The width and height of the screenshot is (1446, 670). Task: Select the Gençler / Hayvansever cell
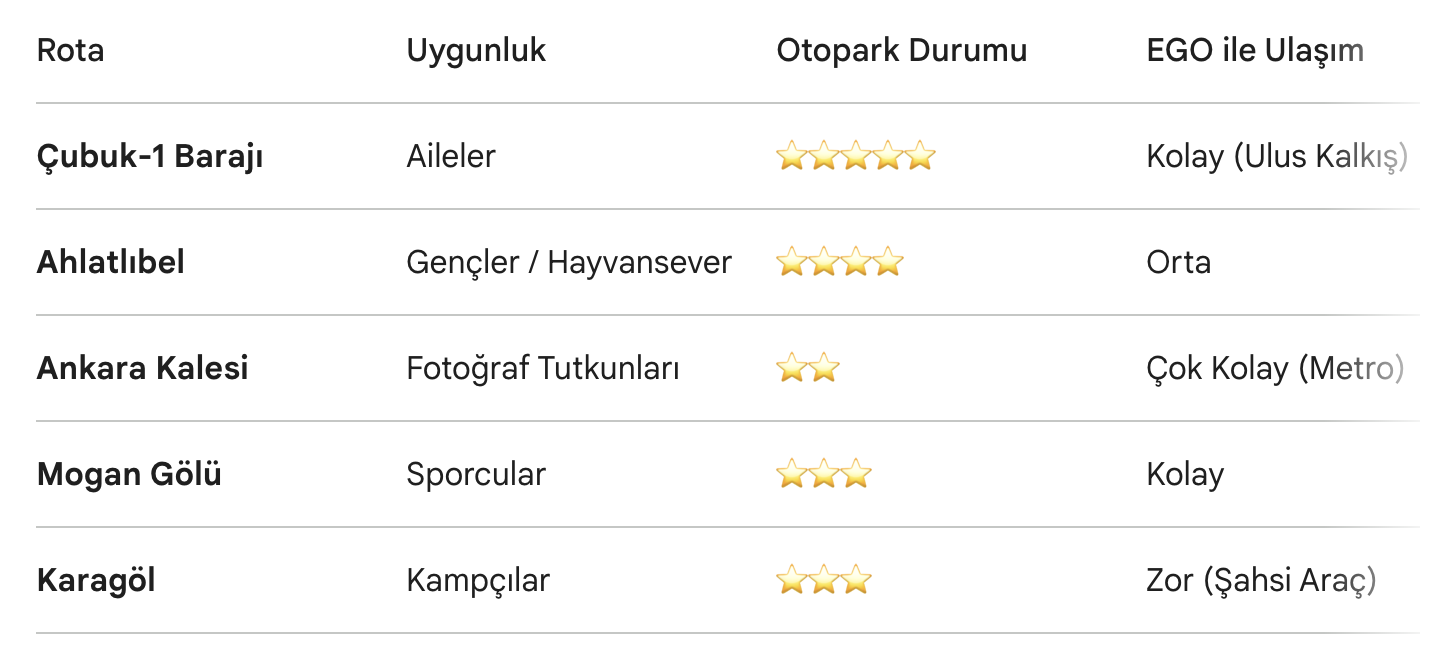(x=569, y=263)
